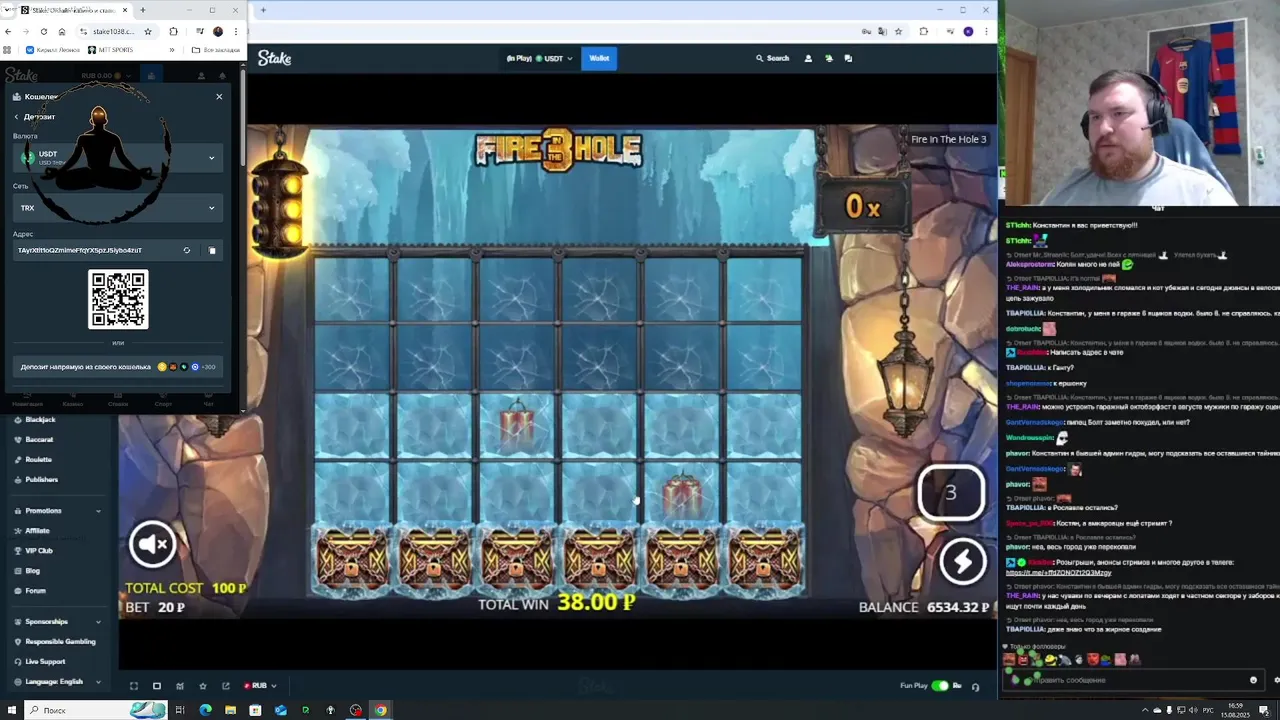Expand the Sponsorships sidebar section
This screenshot has width=1280, height=720.
(57, 622)
